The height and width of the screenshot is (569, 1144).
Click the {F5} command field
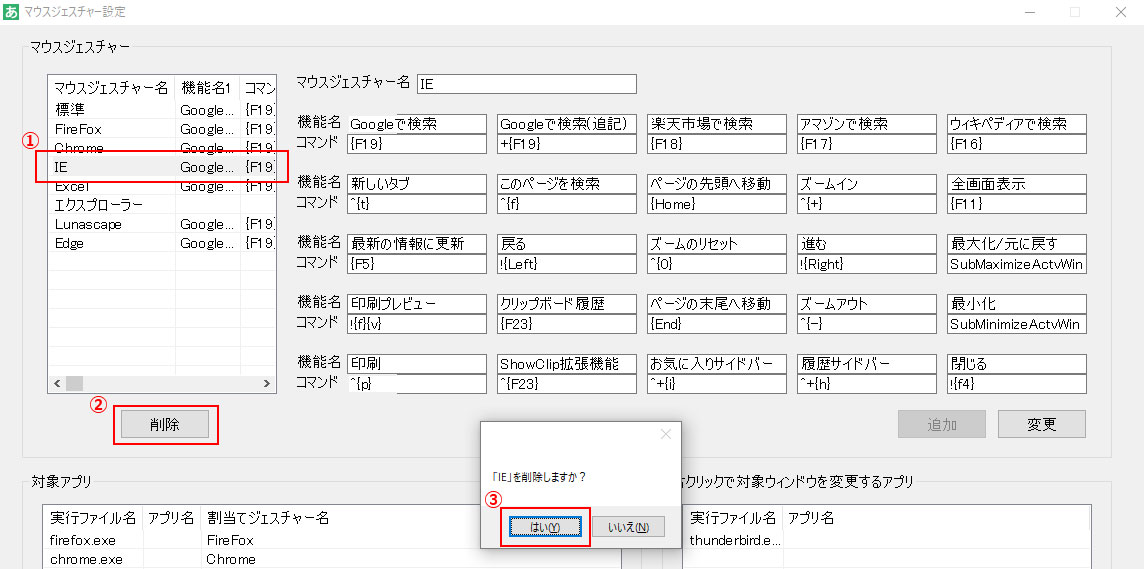pos(417,264)
